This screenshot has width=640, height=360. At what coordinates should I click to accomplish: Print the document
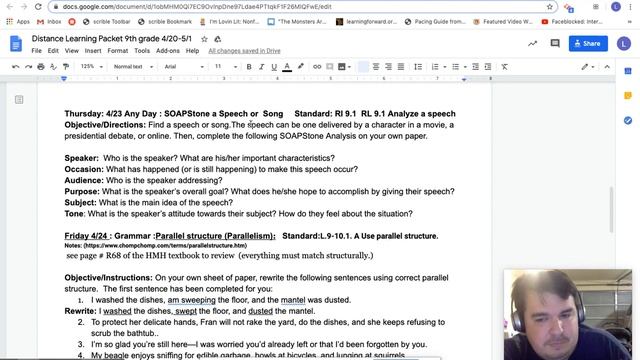41,67
